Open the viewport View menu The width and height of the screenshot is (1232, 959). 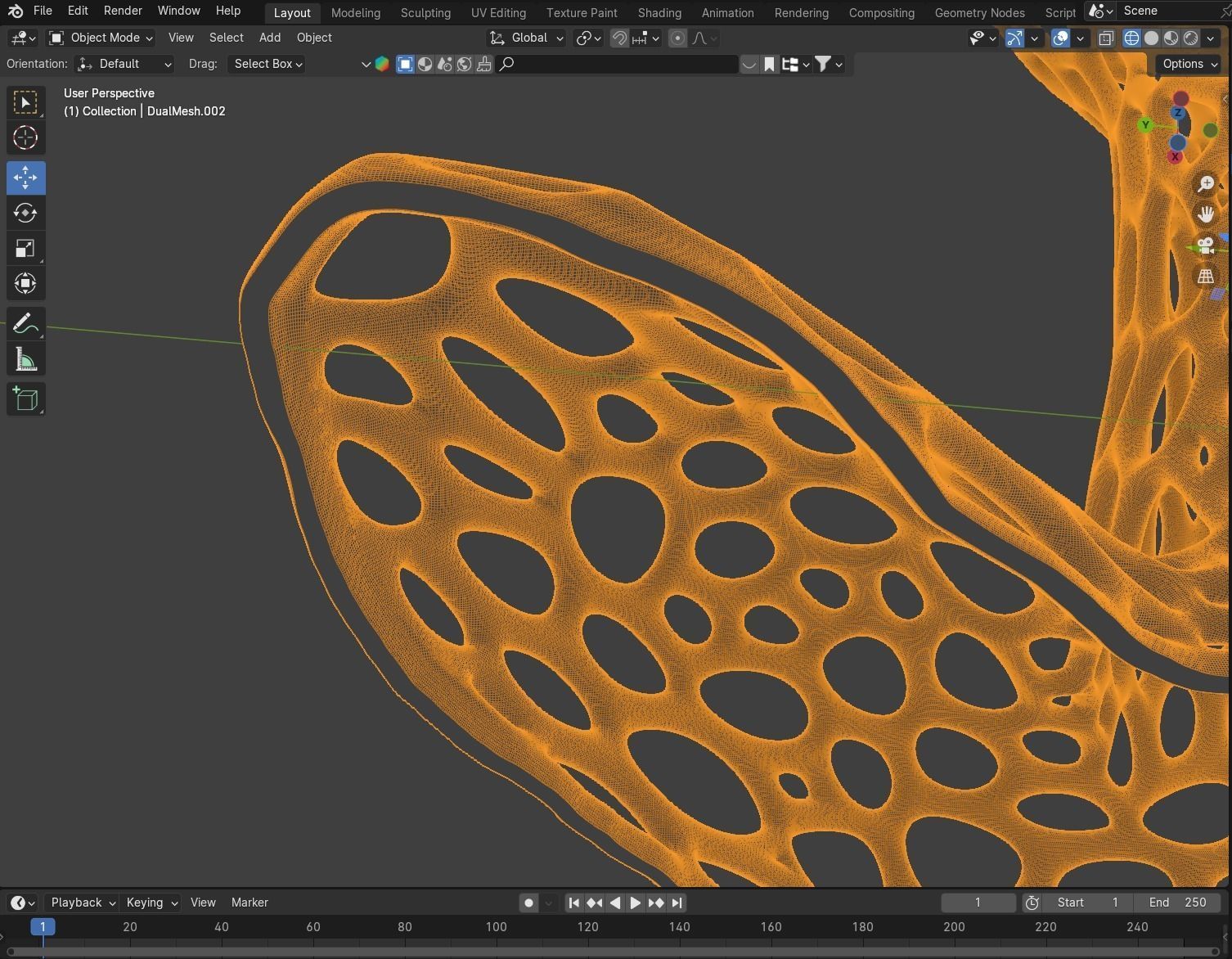click(x=181, y=38)
